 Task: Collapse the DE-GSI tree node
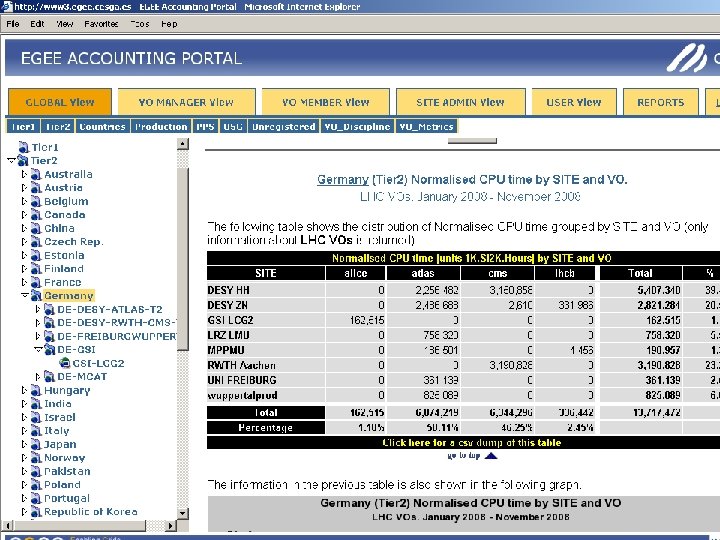[x=38, y=350]
